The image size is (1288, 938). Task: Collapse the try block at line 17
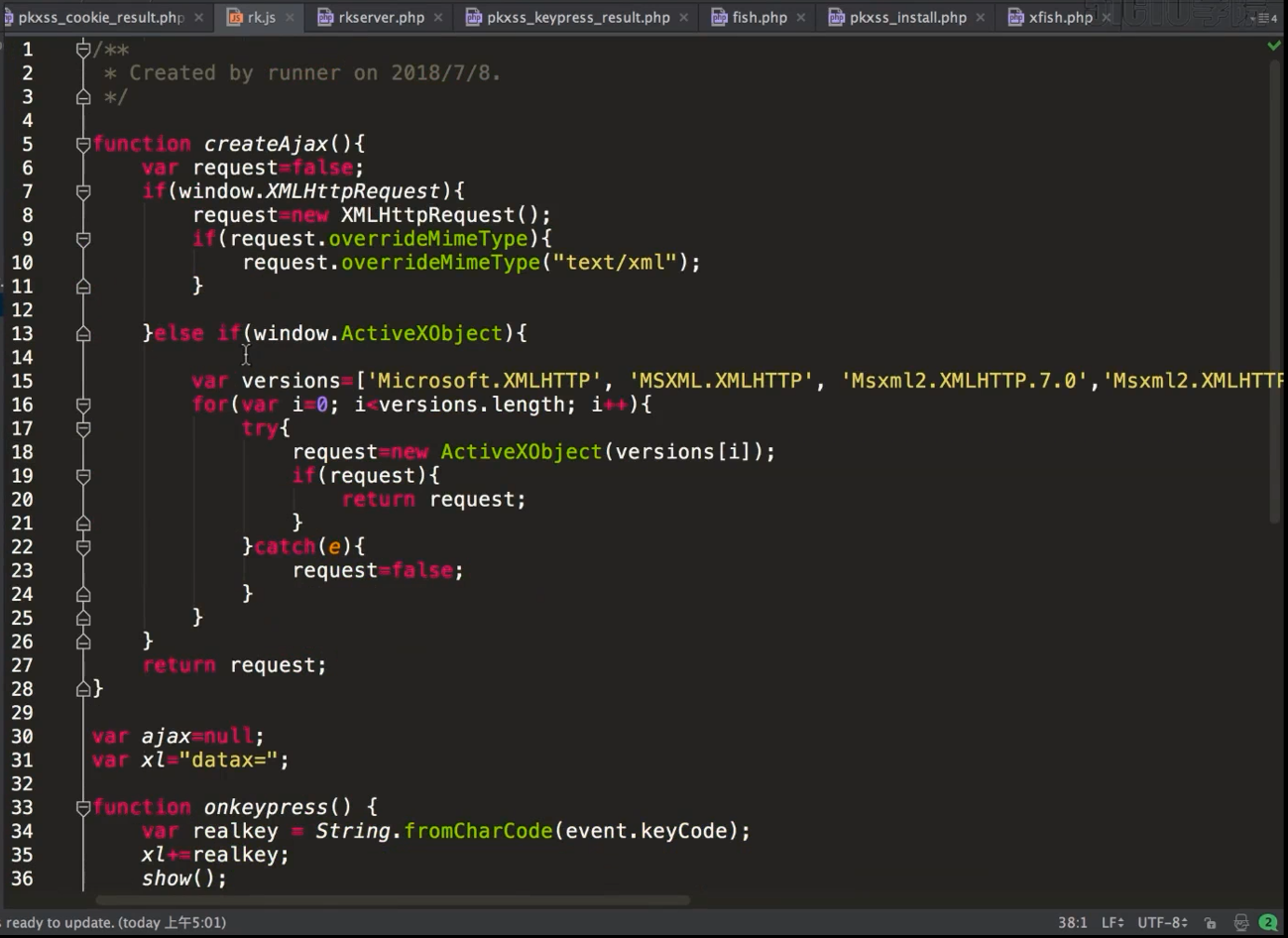pos(83,428)
